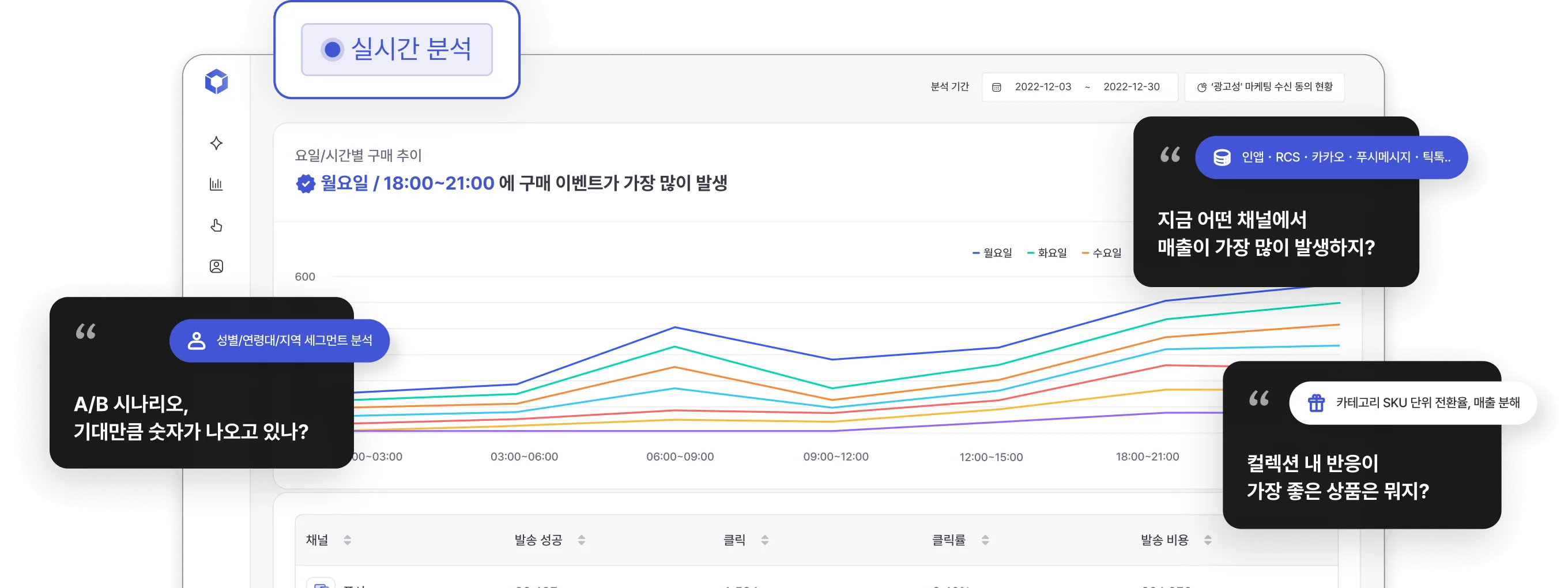Sort table by 클릭률 column arrows
1568x588 pixels.
pyautogui.click(x=985, y=540)
